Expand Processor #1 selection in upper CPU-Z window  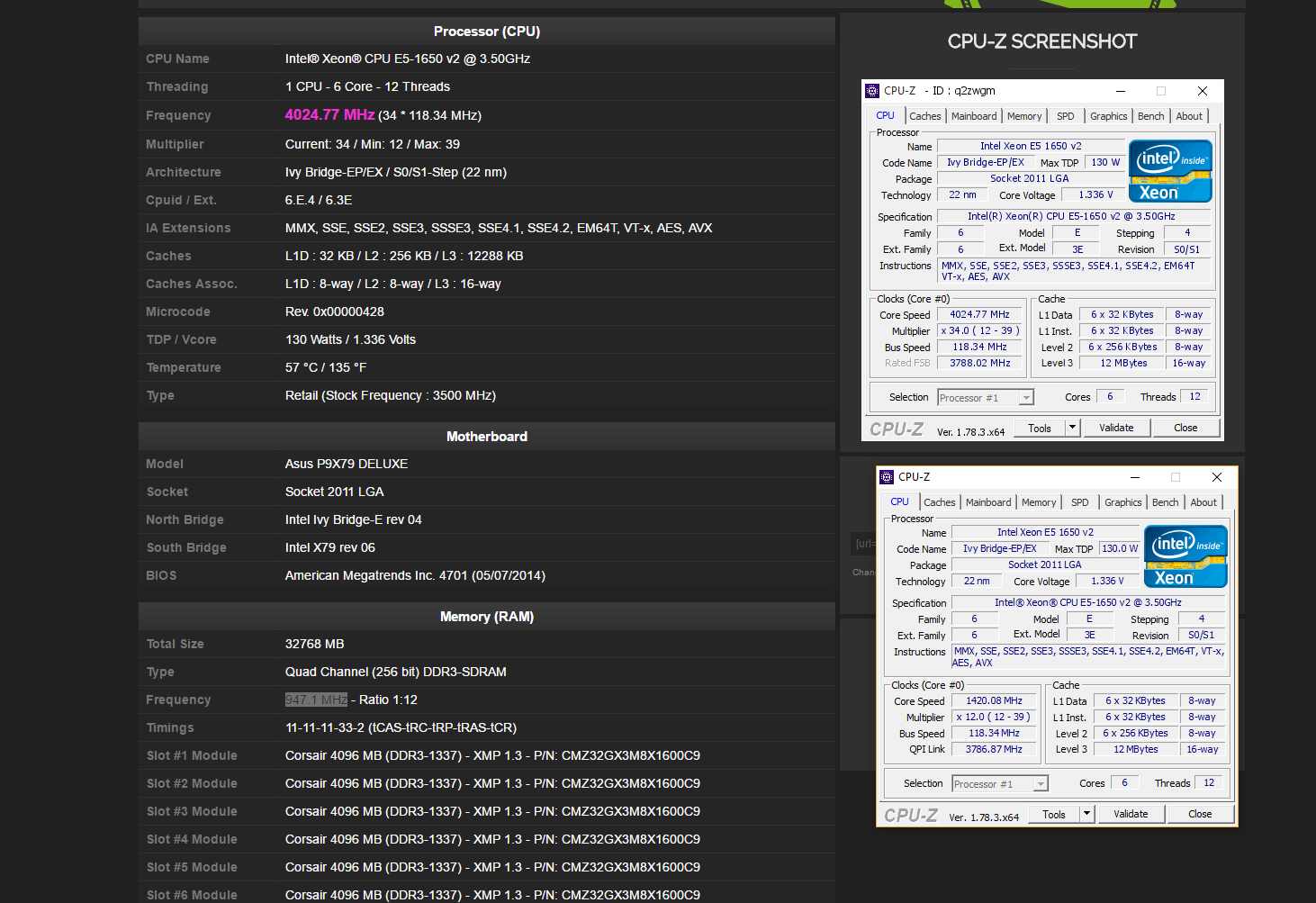tap(1025, 398)
